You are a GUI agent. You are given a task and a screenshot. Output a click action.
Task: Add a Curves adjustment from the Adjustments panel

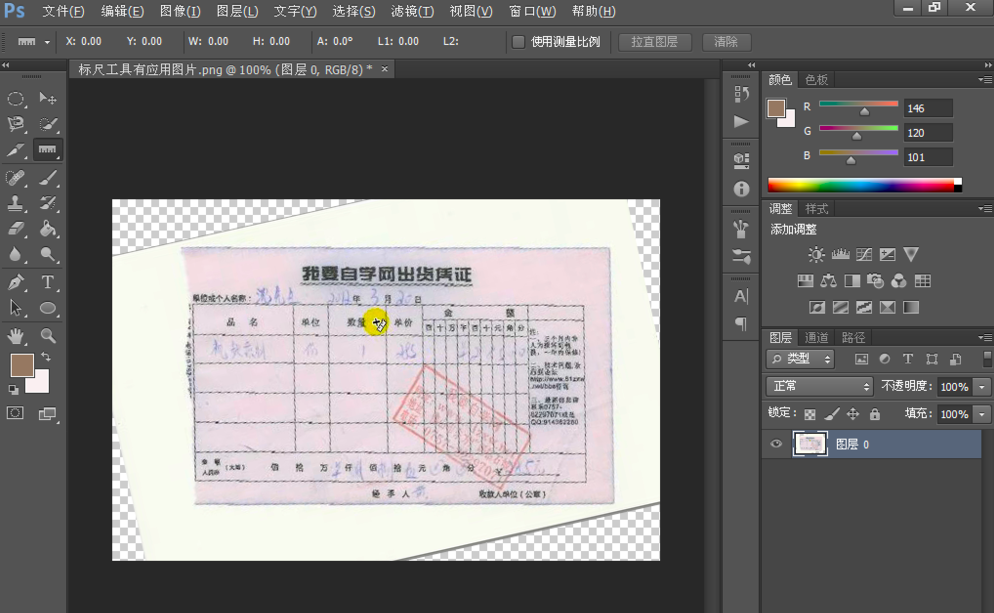[x=862, y=255]
